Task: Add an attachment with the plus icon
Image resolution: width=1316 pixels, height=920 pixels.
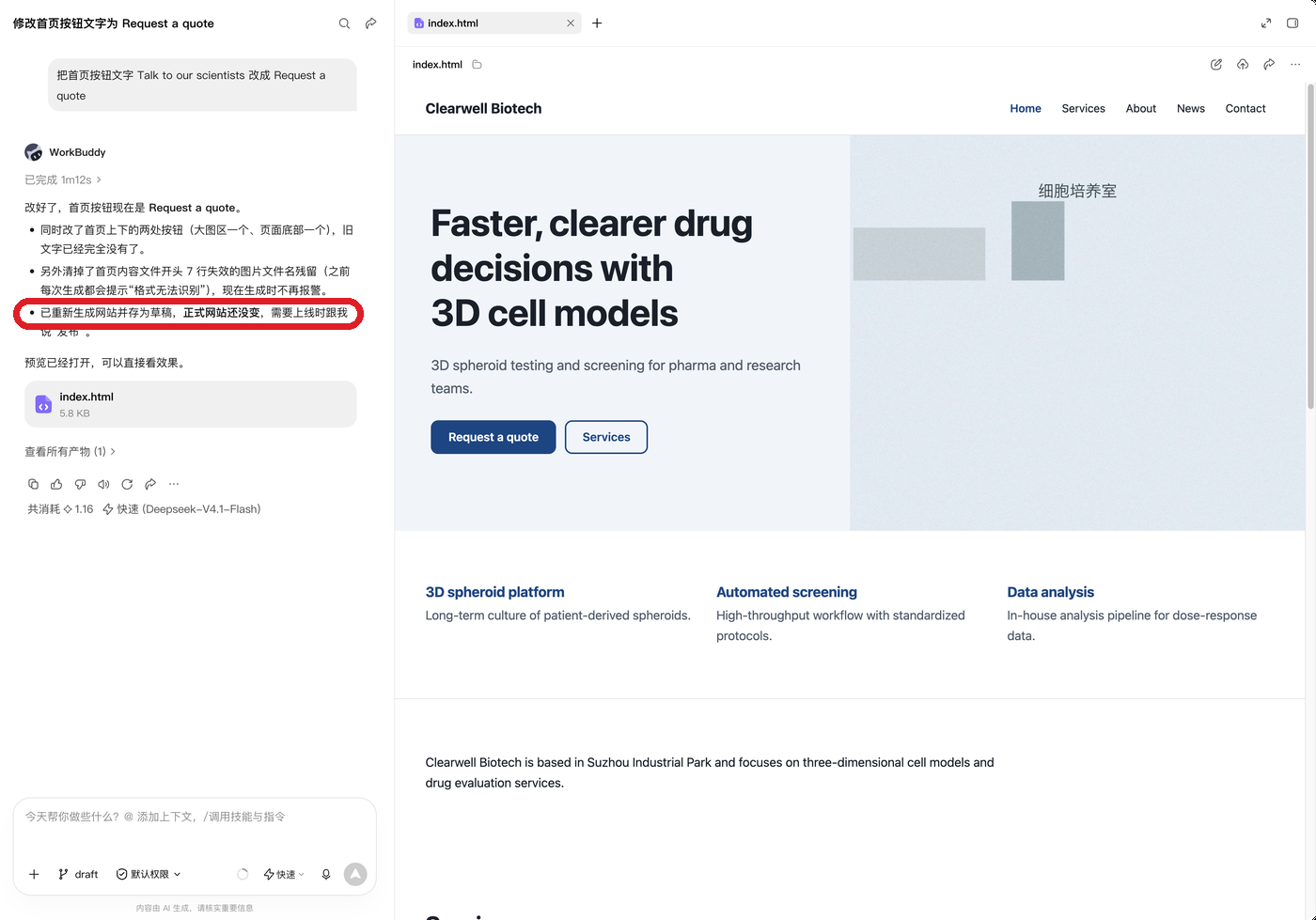Action: click(x=34, y=874)
